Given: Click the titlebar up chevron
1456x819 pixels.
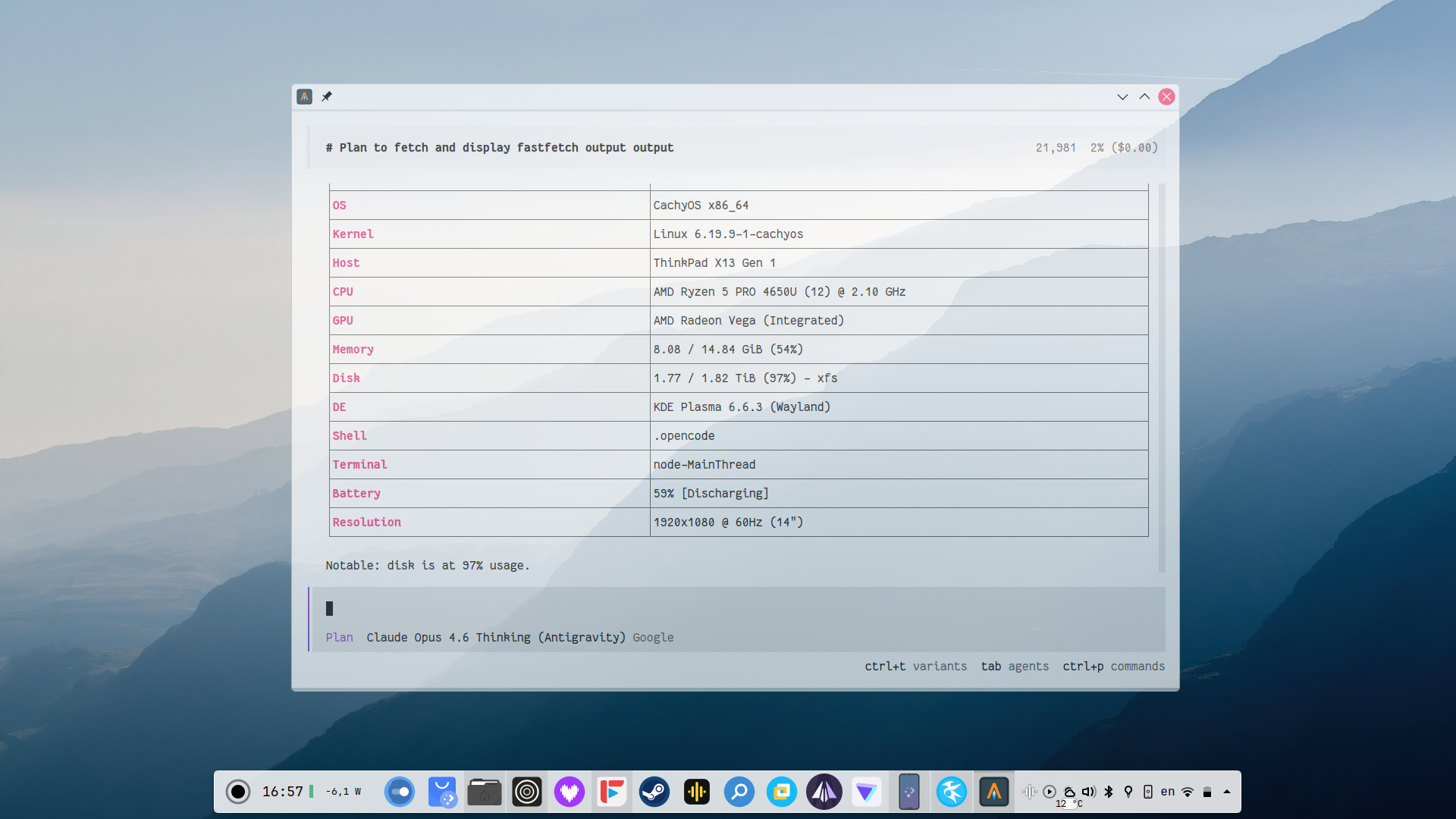Looking at the screenshot, I should 1144,96.
